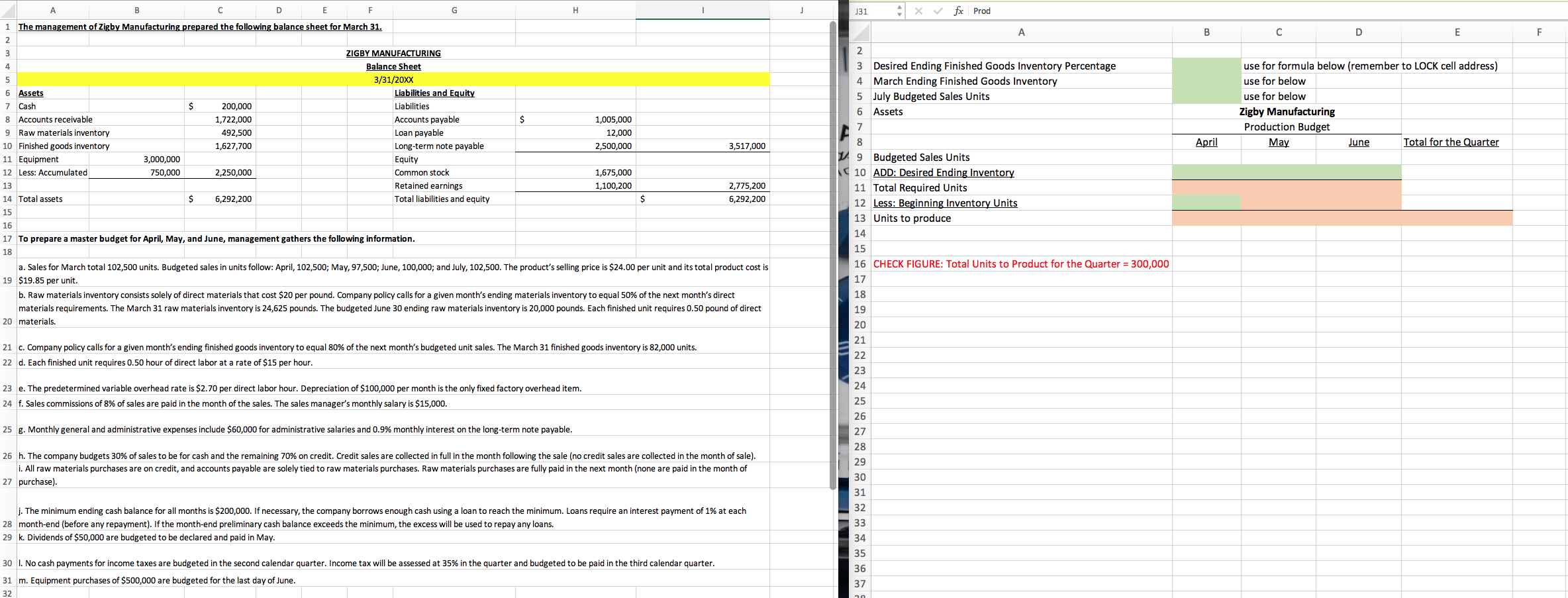The image size is (1568, 598).
Task: Click the X cancel icon beside formula bar
Action: click(x=919, y=11)
